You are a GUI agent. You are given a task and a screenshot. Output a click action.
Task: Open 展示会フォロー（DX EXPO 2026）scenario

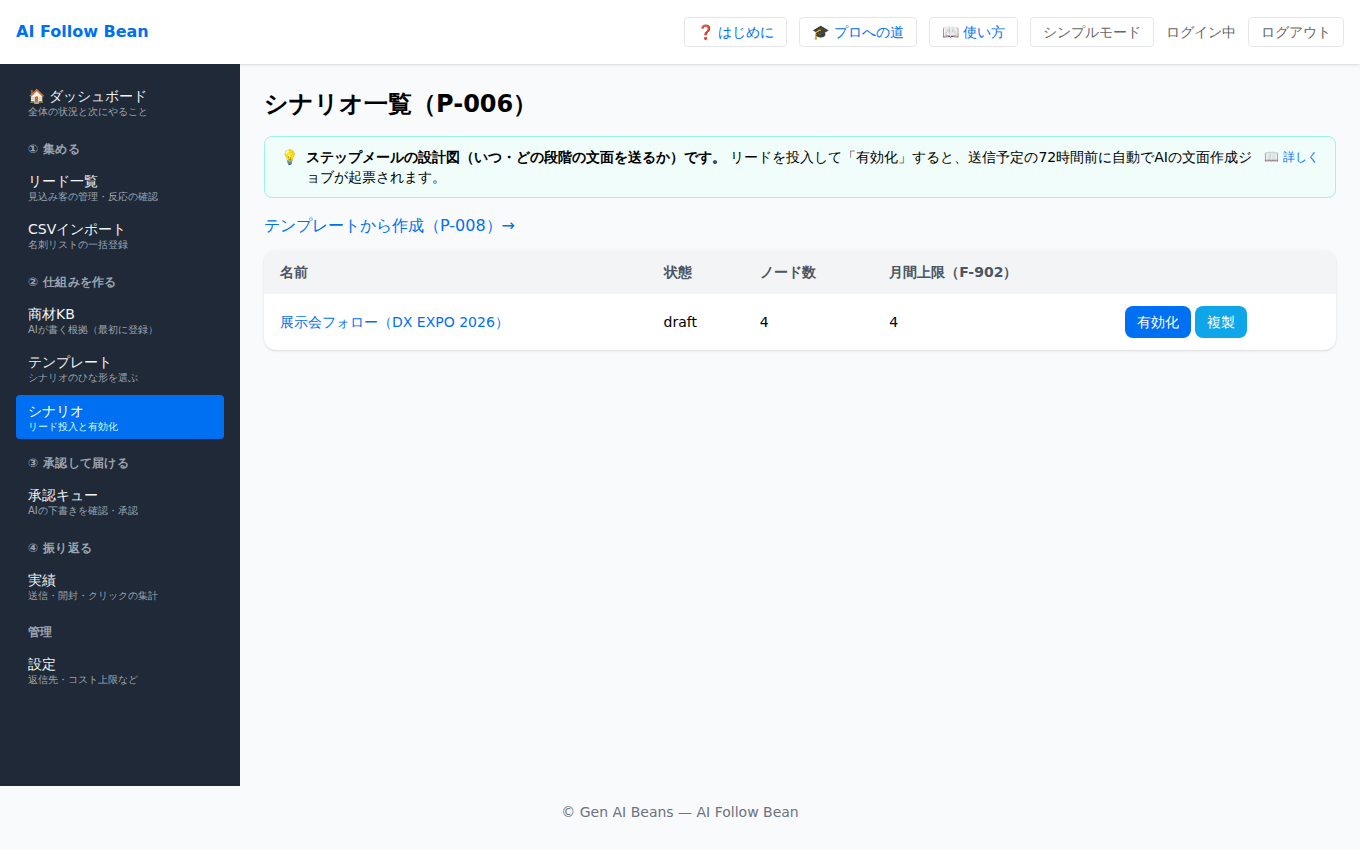(x=392, y=322)
